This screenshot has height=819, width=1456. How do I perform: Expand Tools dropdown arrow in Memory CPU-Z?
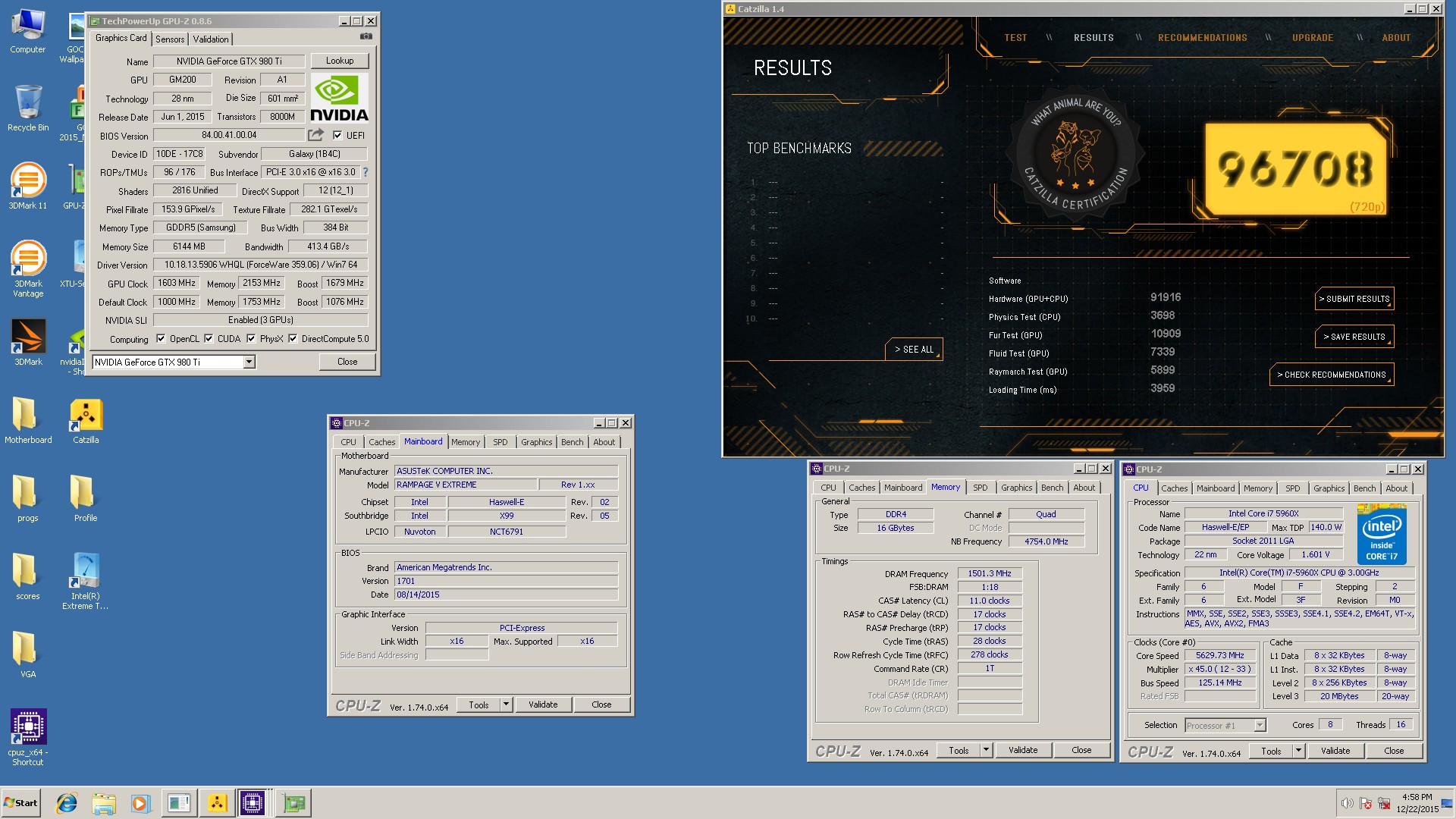click(x=986, y=750)
